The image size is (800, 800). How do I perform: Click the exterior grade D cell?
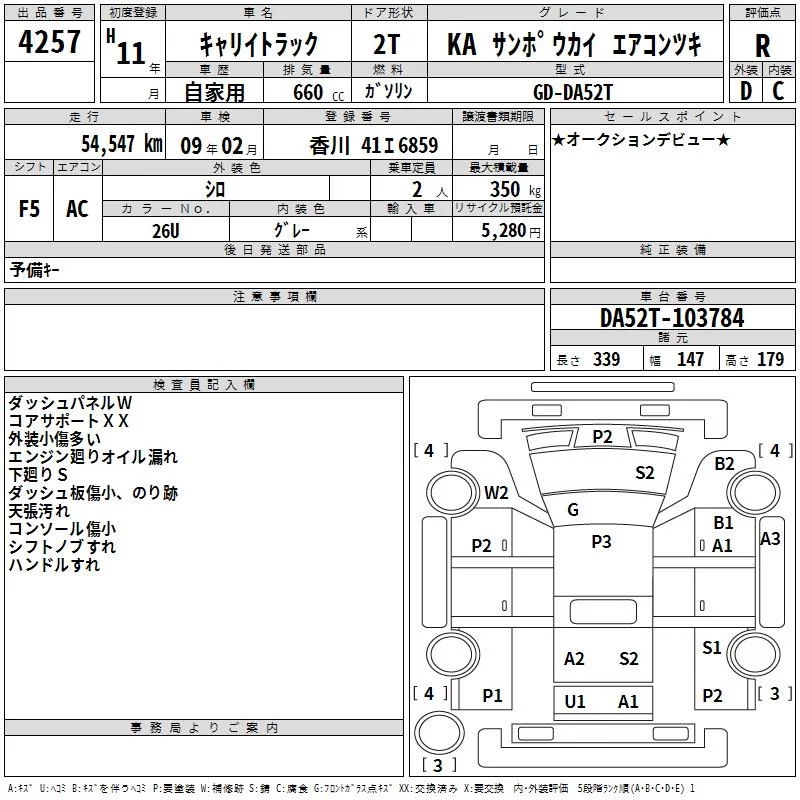745,91
